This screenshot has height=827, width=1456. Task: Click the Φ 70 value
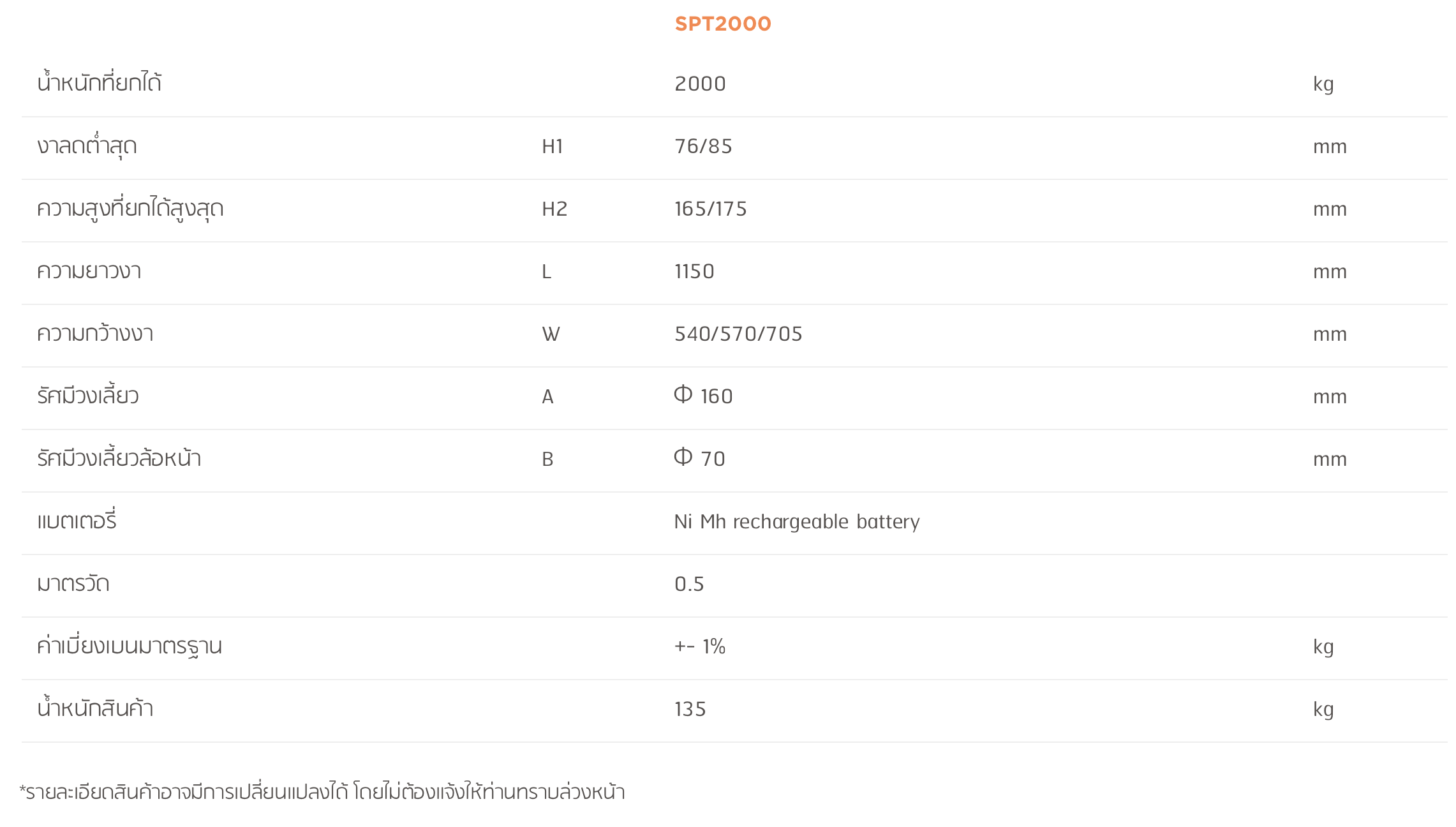click(x=699, y=459)
